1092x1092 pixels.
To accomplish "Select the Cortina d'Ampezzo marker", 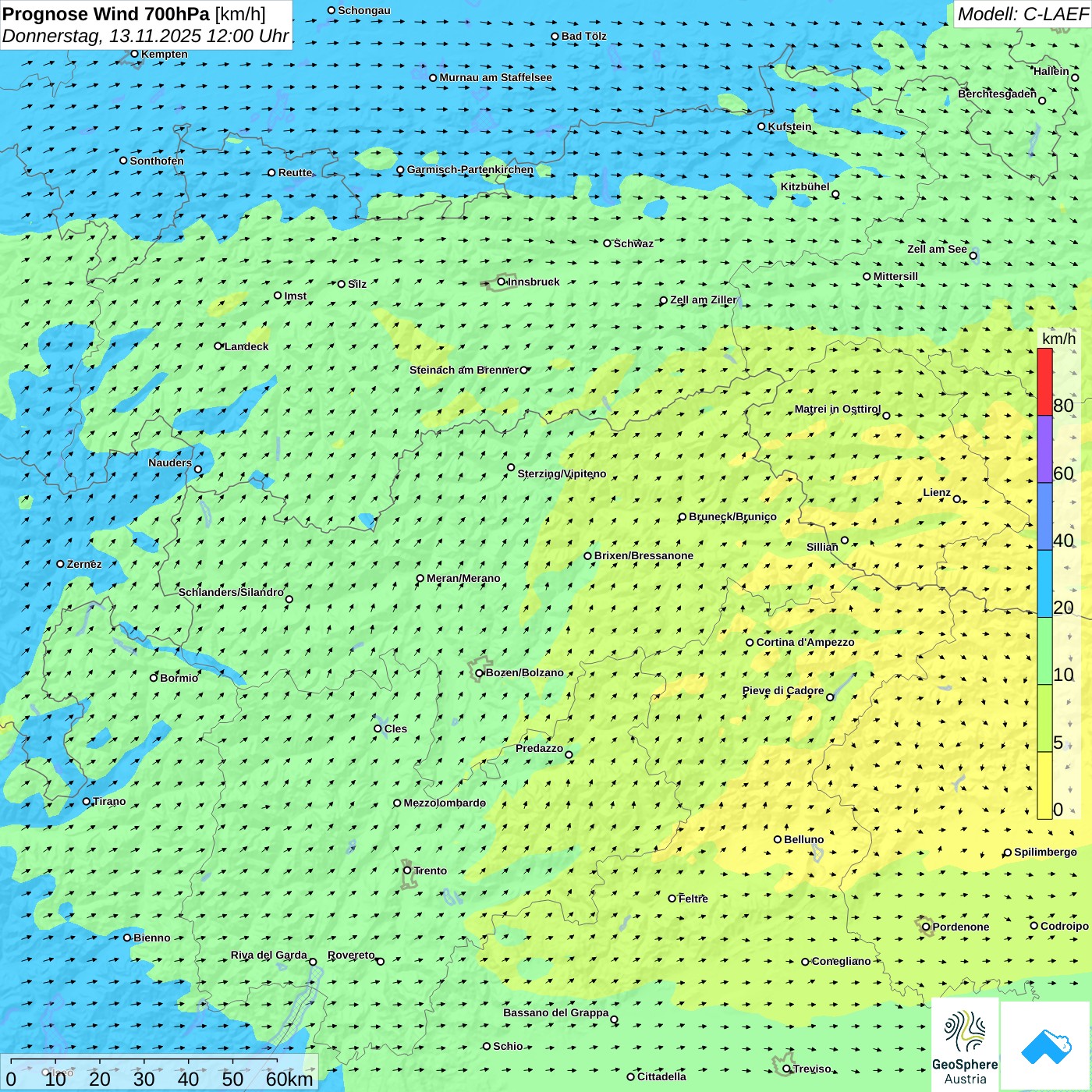I will click(x=750, y=643).
